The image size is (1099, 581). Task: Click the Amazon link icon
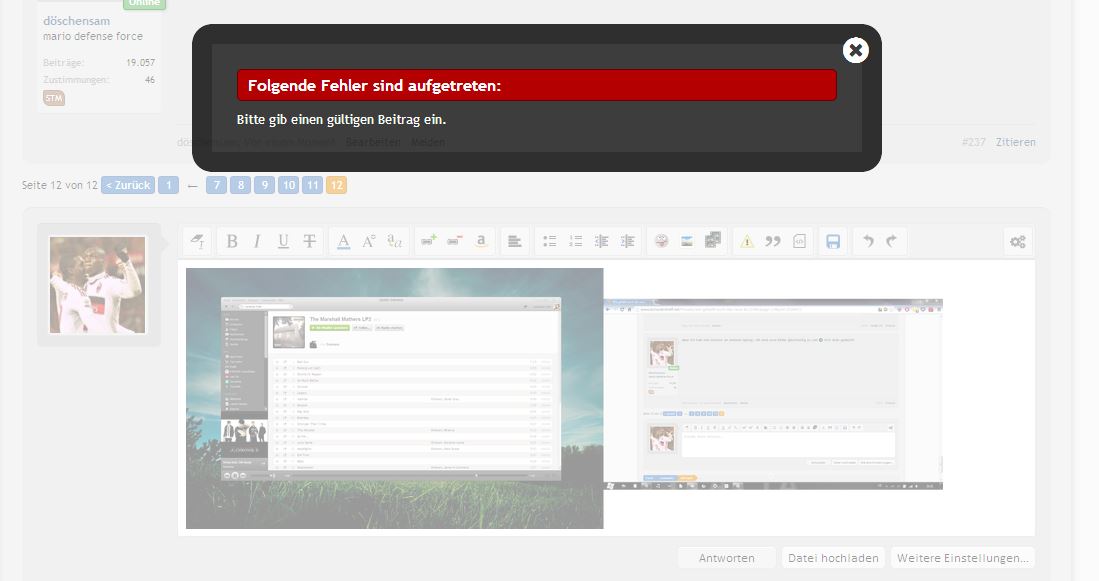(481, 241)
